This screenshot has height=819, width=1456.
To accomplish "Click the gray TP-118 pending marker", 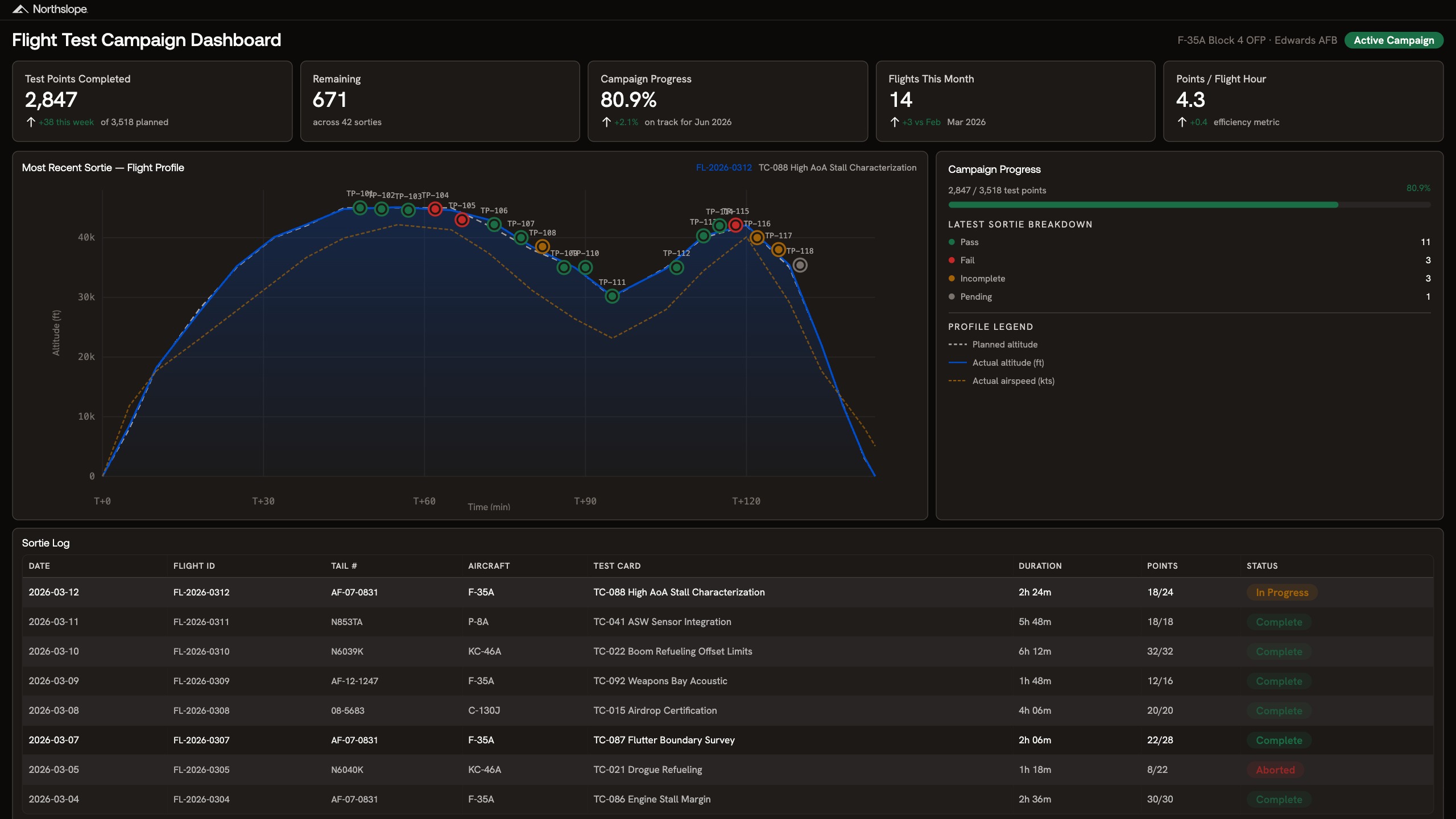I will (x=800, y=264).
